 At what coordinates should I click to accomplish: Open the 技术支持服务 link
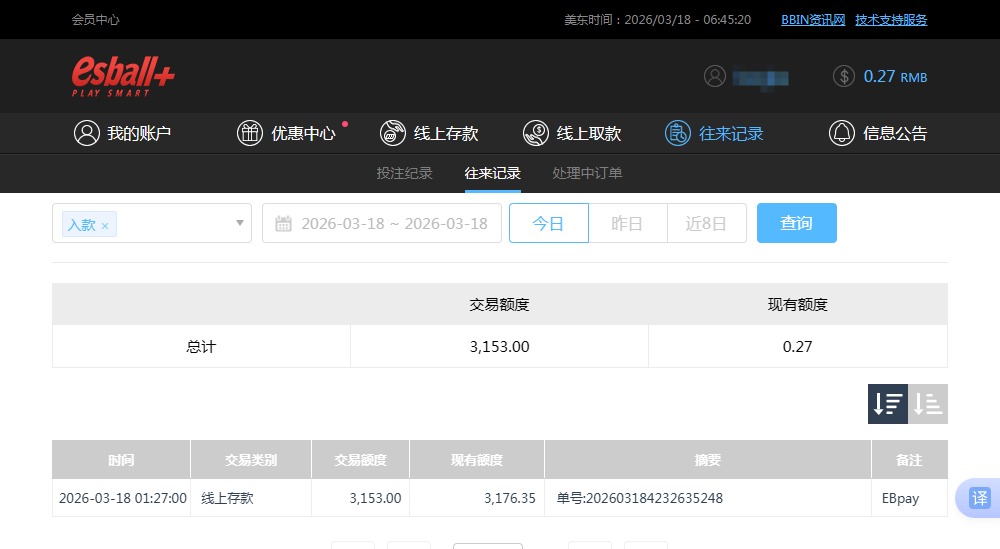coord(891,20)
